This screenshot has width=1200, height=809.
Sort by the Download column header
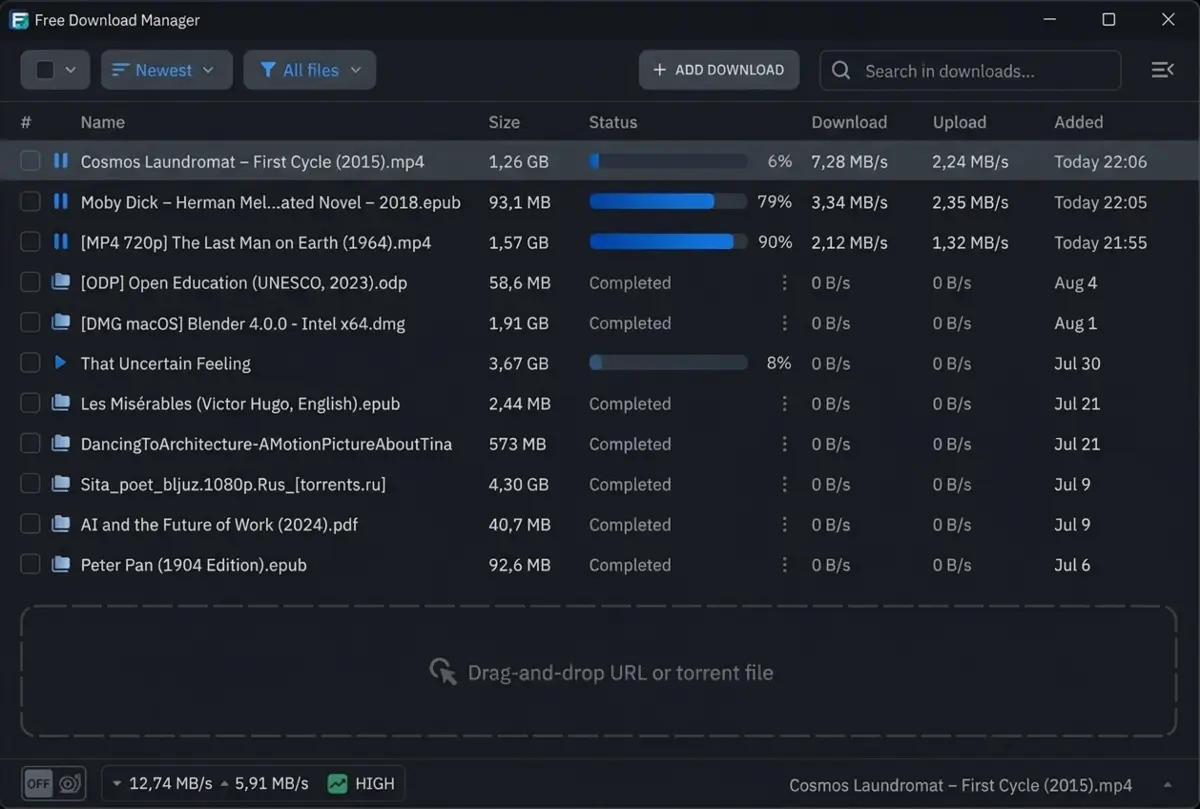pos(849,122)
